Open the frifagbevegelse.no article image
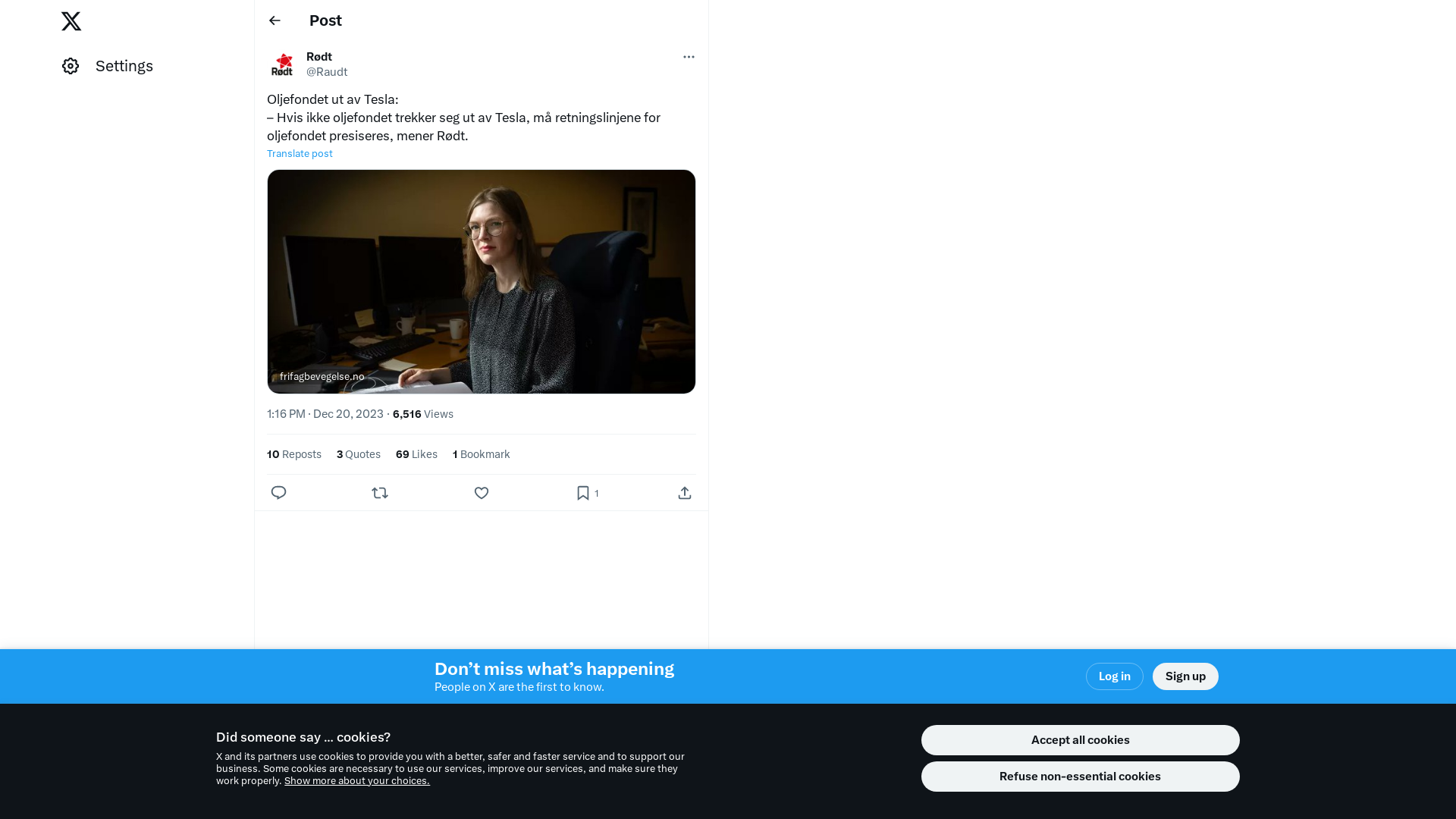 coord(481,281)
